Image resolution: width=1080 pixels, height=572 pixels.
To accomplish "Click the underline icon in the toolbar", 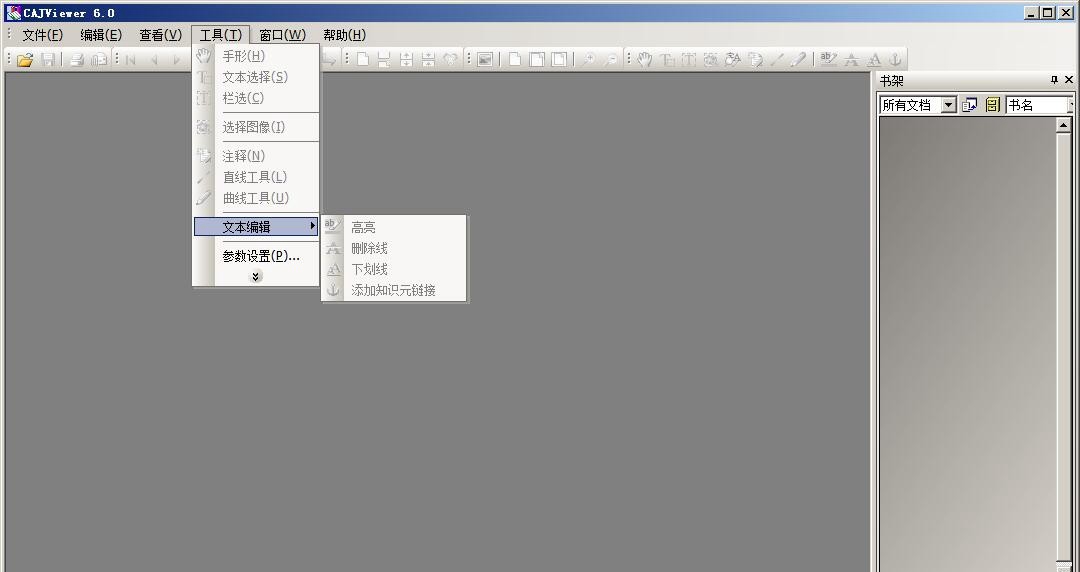I will [873, 60].
